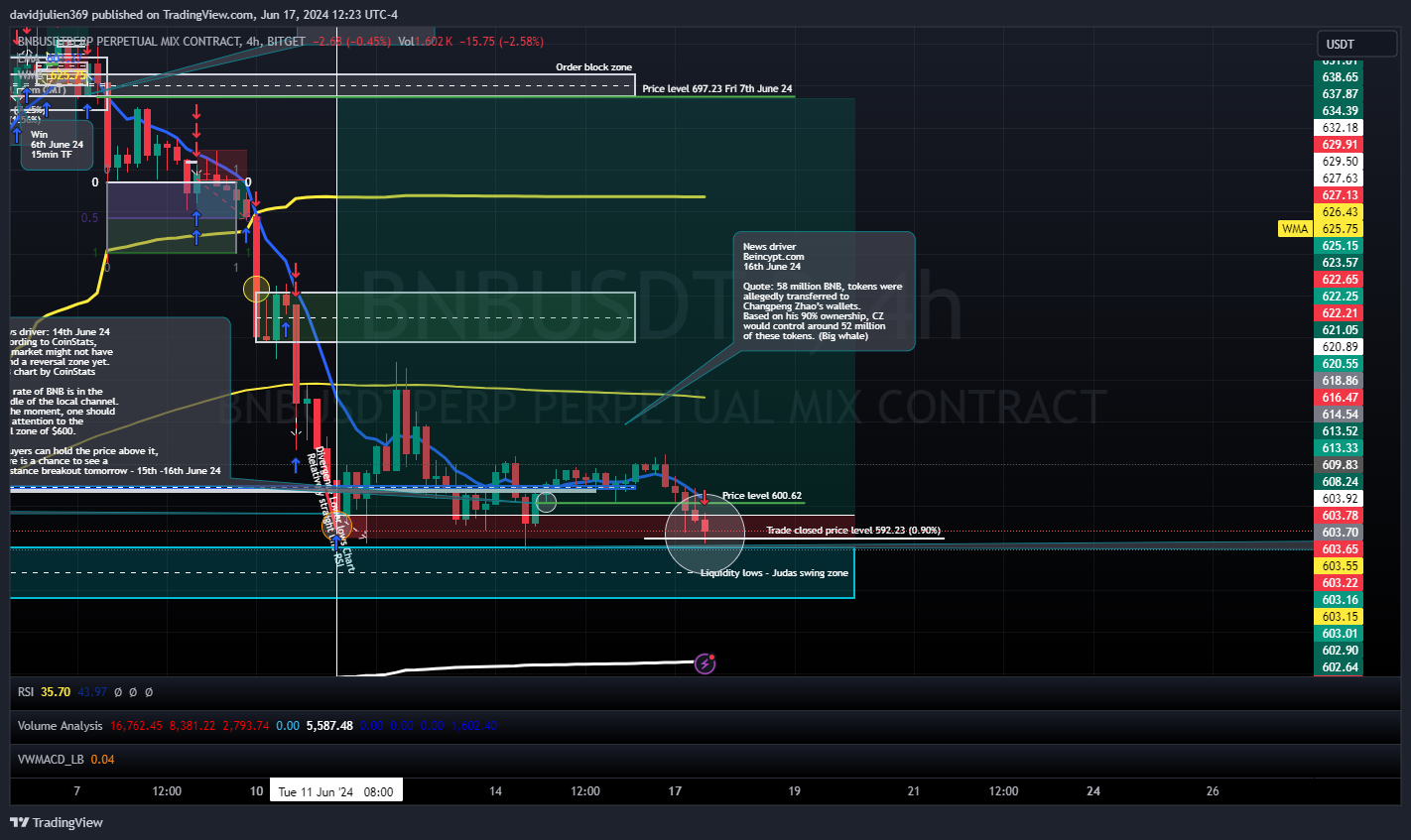The height and width of the screenshot is (840, 1411).
Task: Click the purple lightning bolt event icon
Action: point(705,663)
